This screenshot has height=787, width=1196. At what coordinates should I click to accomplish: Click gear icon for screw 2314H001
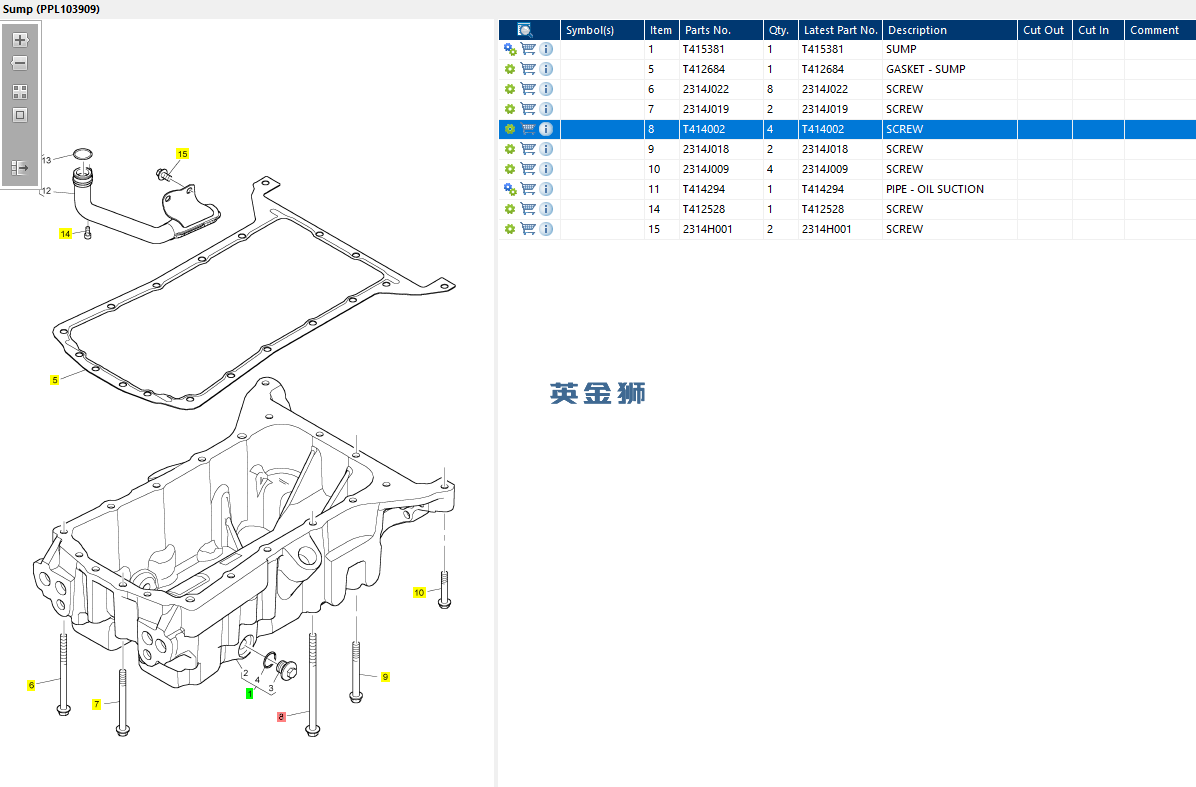pos(510,229)
